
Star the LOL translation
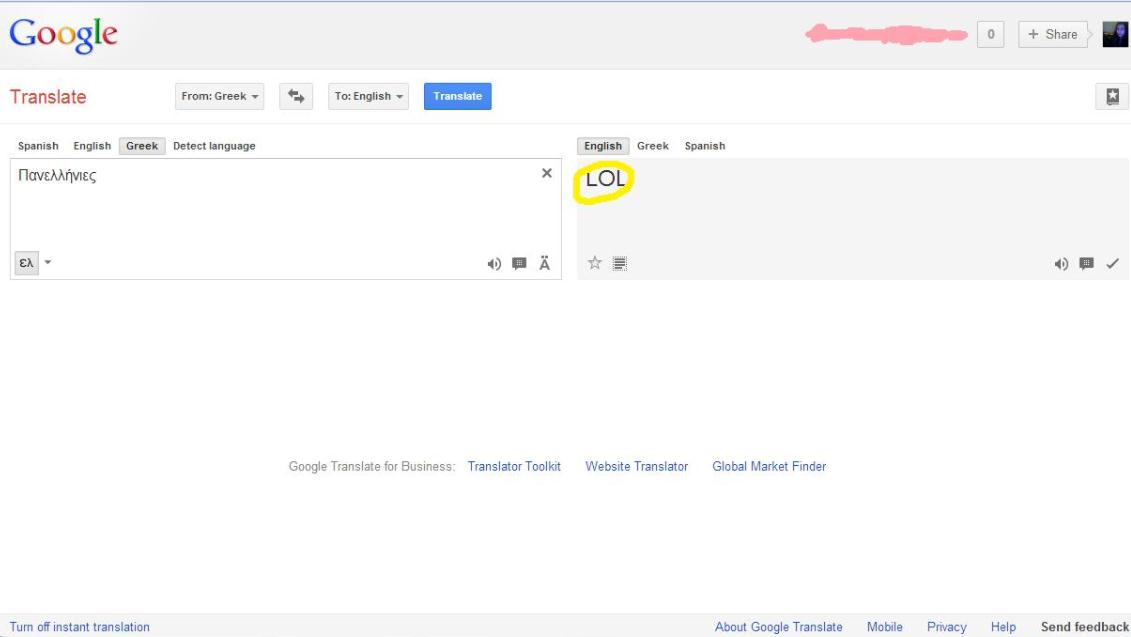[594, 263]
